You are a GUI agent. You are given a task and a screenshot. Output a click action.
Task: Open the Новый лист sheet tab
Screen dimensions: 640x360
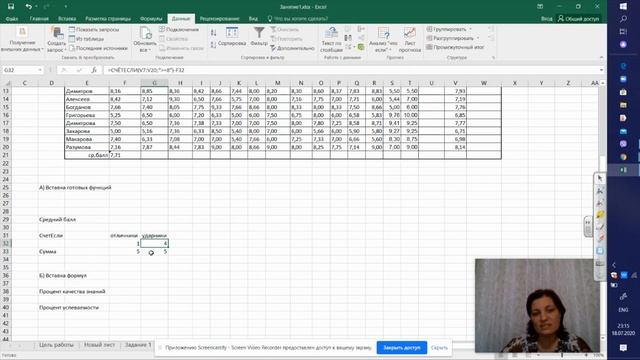[x=99, y=345]
